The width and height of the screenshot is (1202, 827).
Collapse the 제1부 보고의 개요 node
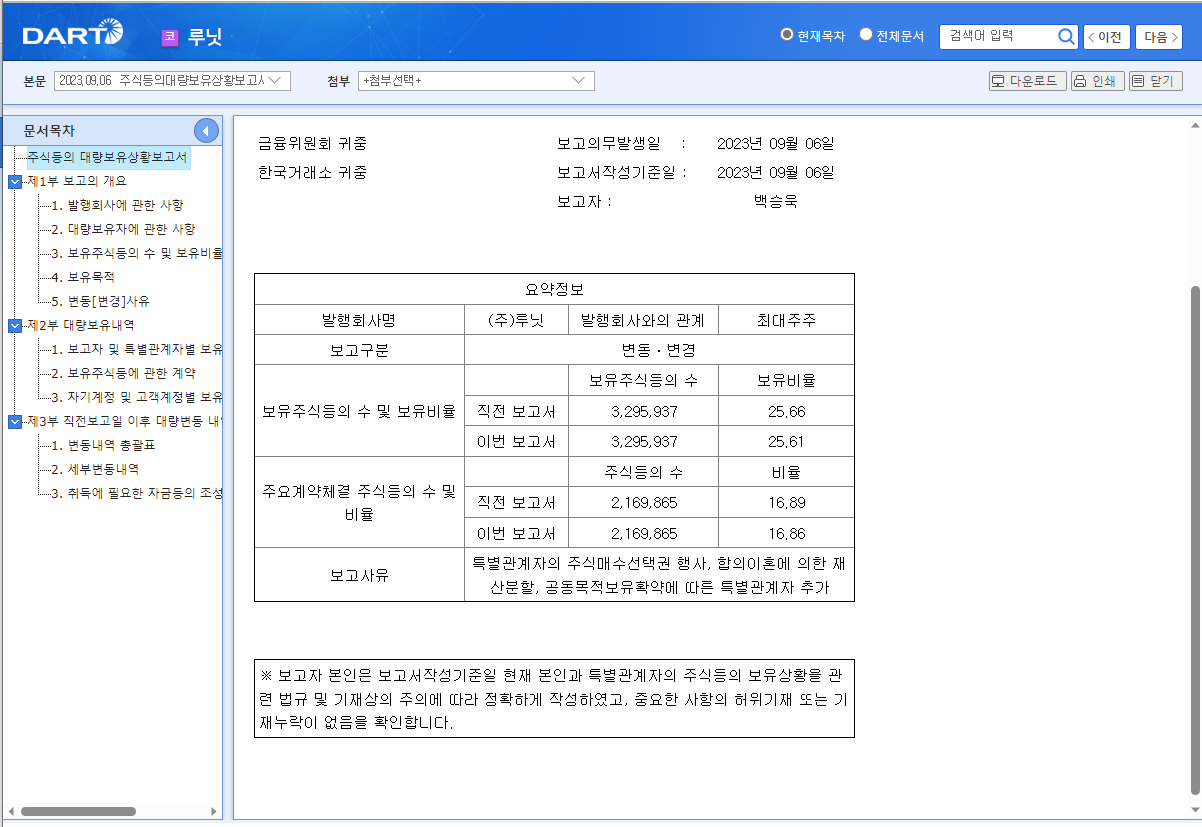click(x=14, y=181)
